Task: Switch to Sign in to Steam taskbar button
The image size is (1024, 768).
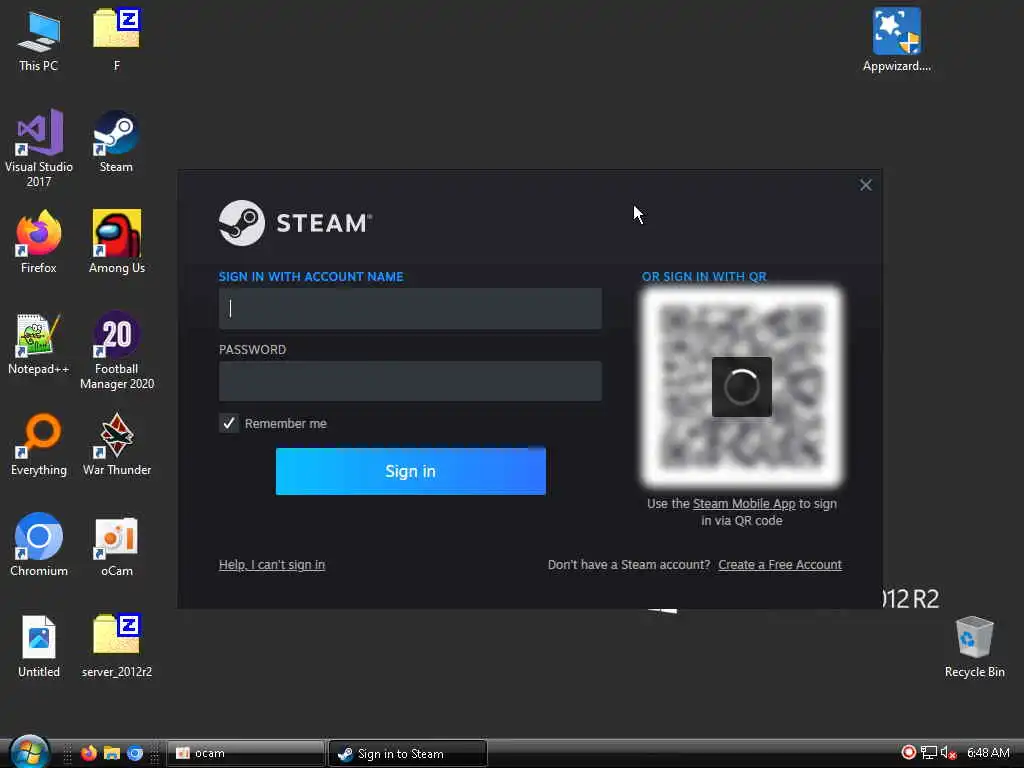Action: click(x=408, y=753)
